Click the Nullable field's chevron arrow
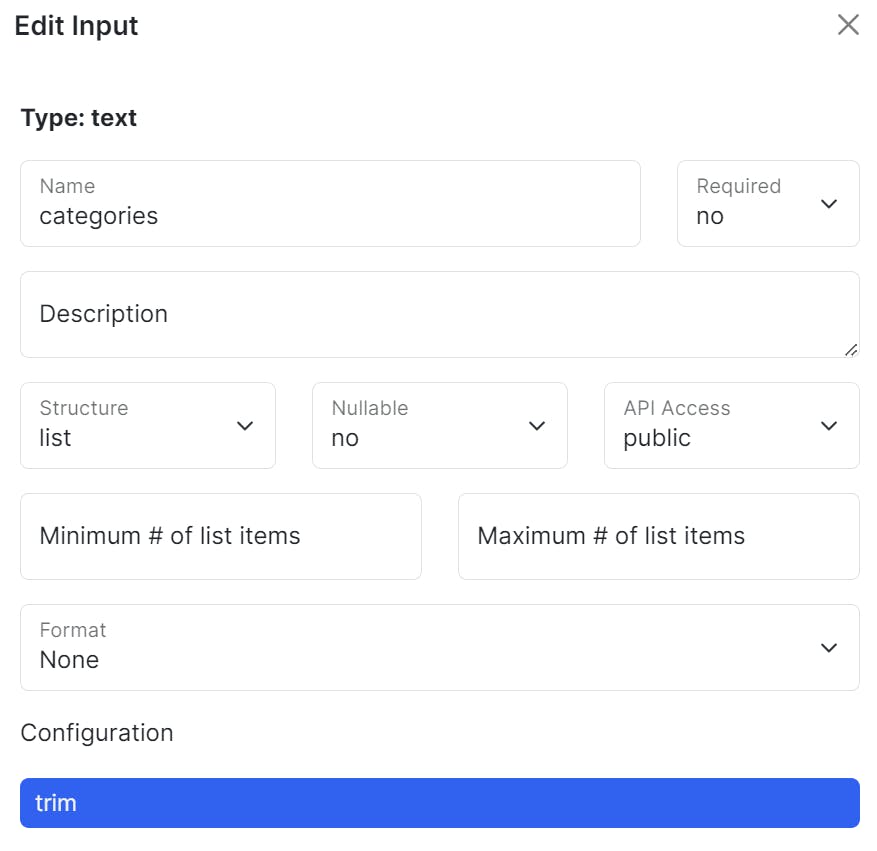The image size is (877, 851). click(537, 426)
